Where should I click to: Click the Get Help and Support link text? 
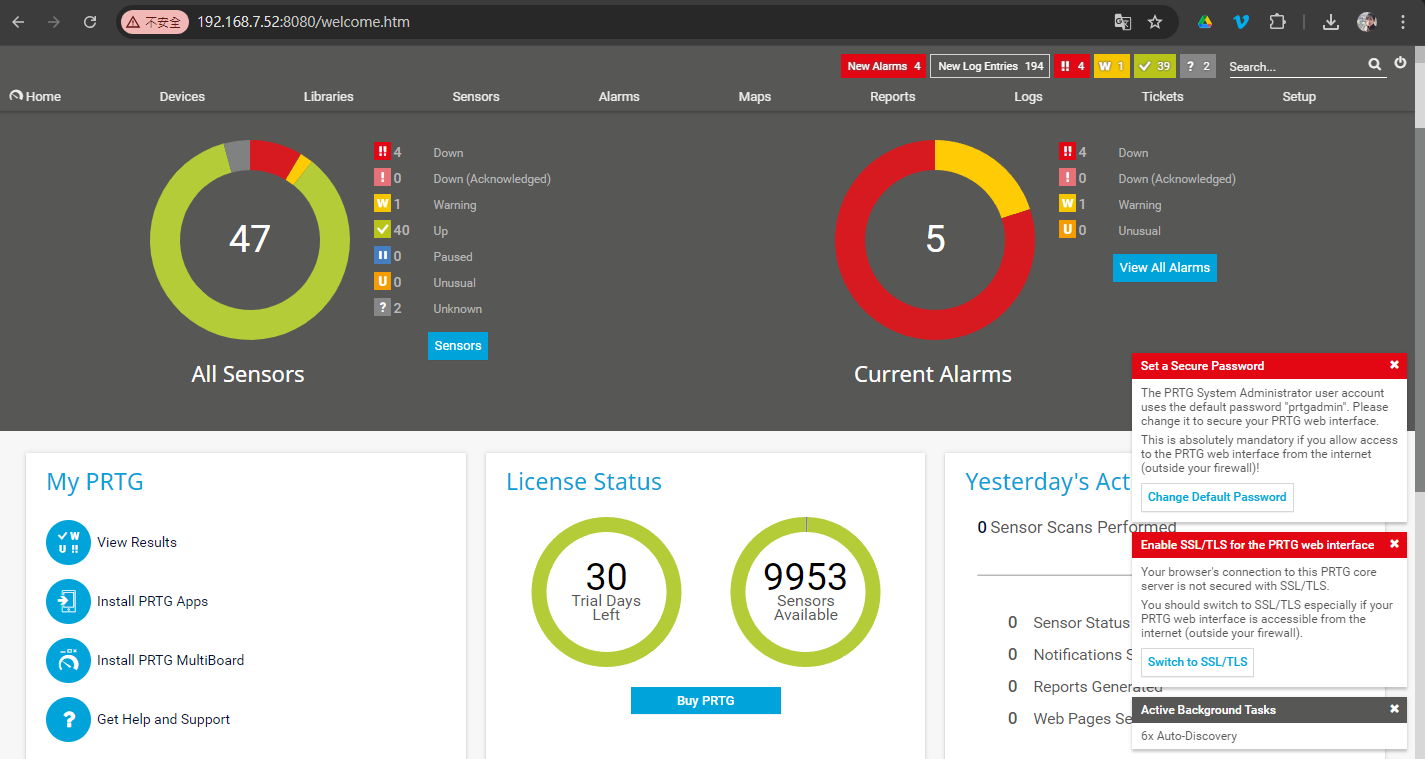tap(164, 720)
